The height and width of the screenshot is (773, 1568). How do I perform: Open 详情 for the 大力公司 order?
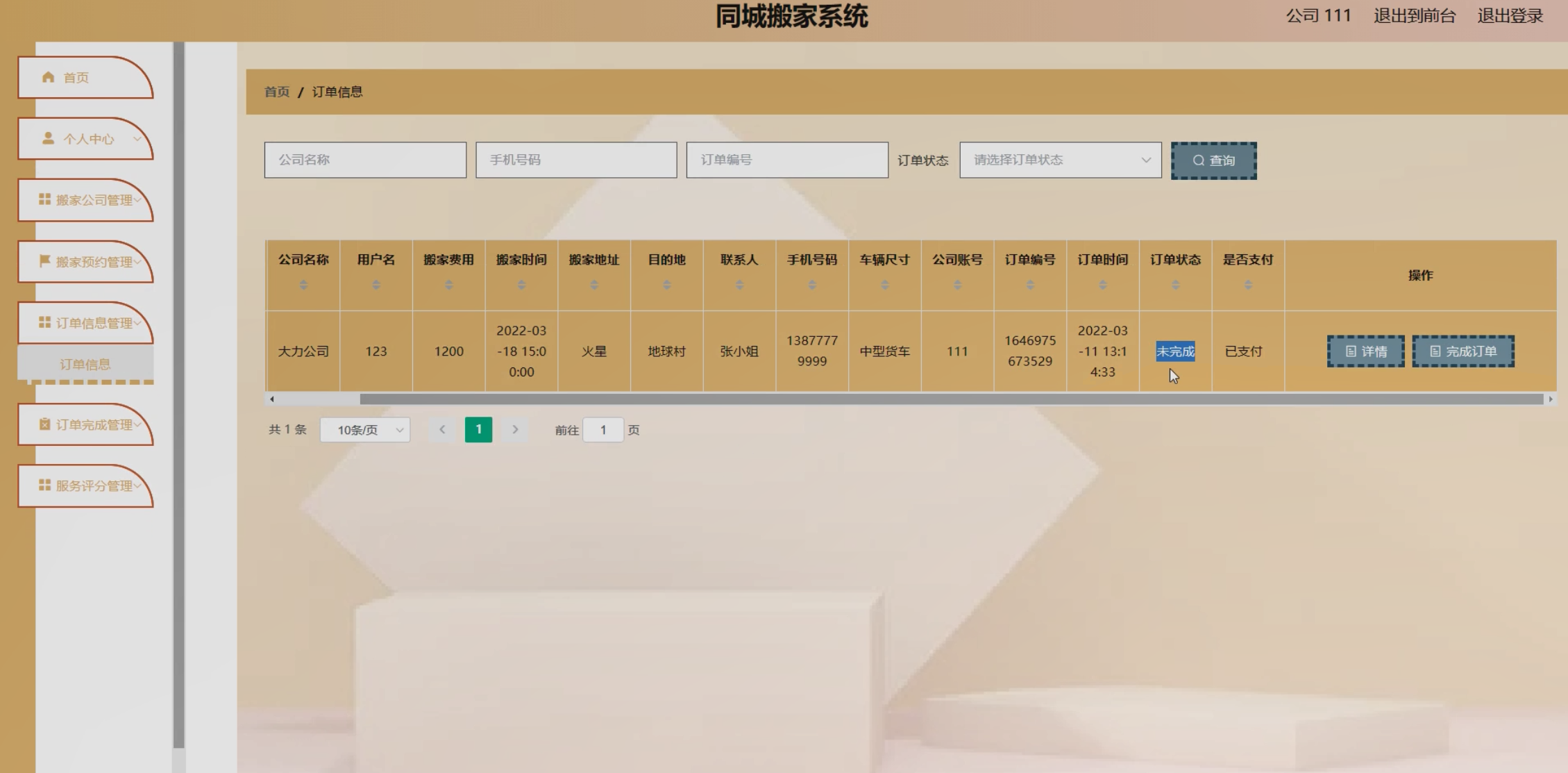tap(1366, 351)
